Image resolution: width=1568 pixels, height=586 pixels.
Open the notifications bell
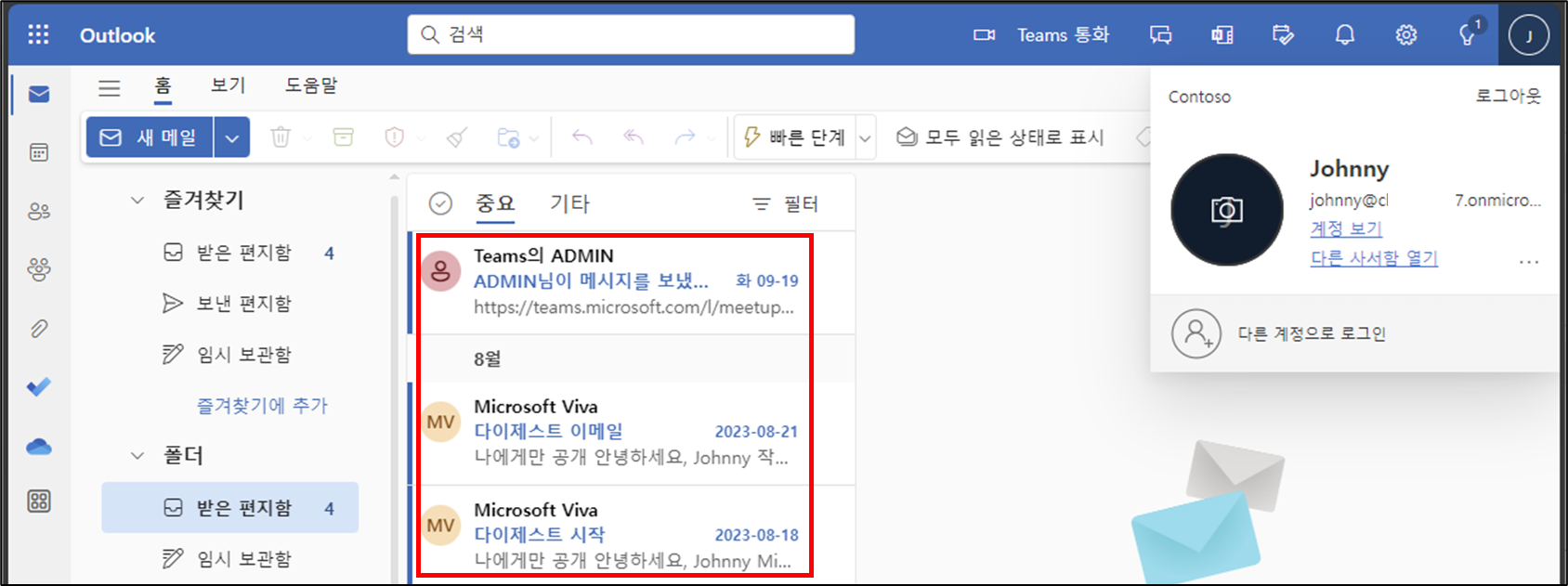[x=1345, y=35]
